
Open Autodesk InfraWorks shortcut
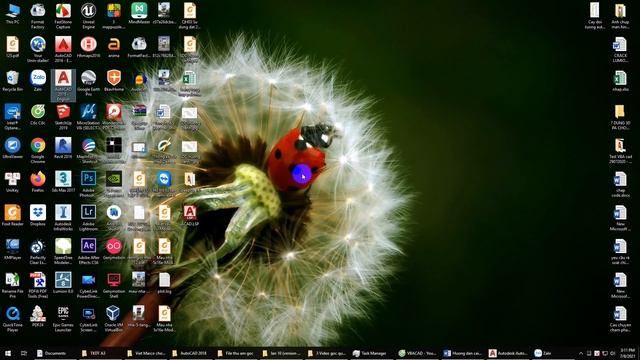pos(63,218)
